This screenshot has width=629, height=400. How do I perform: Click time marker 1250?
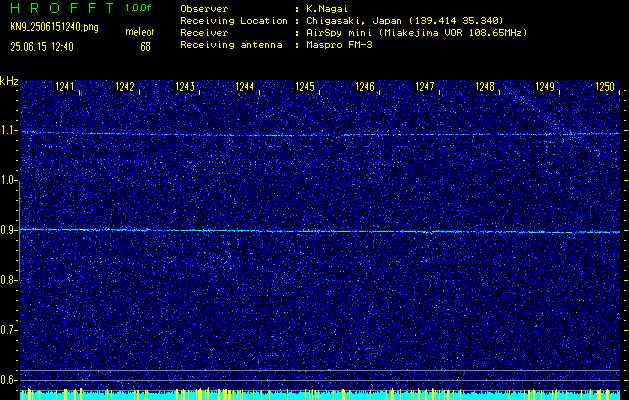pyautogui.click(x=605, y=87)
